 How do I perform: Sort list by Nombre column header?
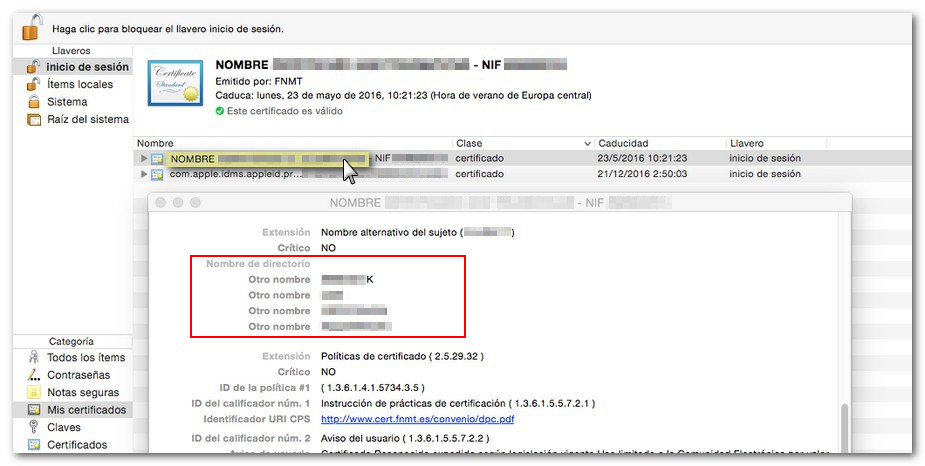(x=290, y=144)
